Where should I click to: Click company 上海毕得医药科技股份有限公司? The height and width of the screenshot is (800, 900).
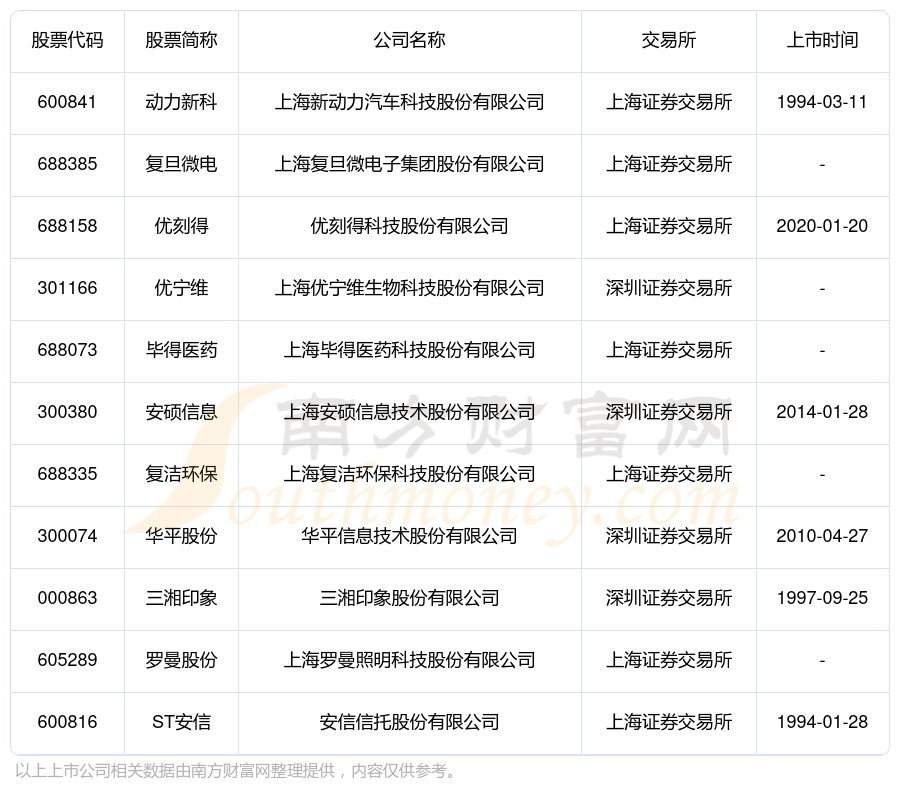409,350
